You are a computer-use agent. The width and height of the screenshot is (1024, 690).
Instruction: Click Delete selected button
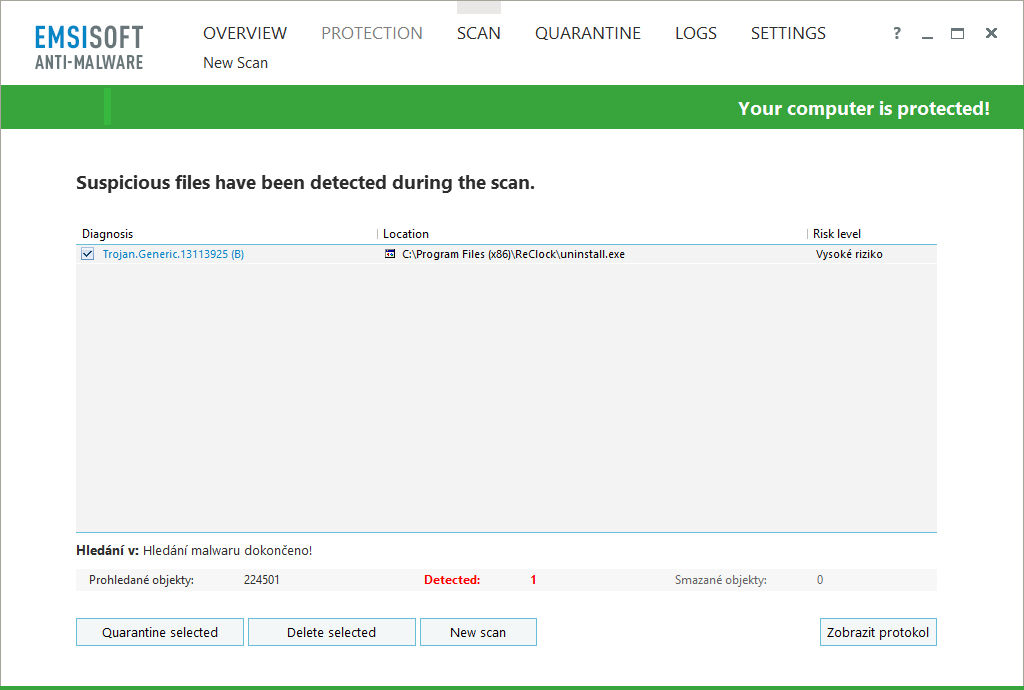pos(332,632)
